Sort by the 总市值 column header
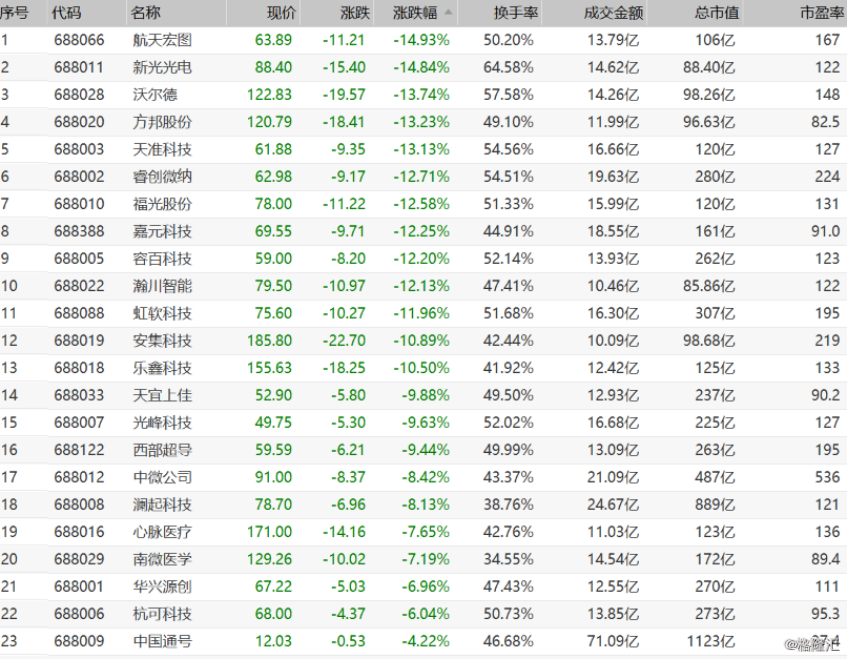Screen dimensions: 847x659 (717, 12)
